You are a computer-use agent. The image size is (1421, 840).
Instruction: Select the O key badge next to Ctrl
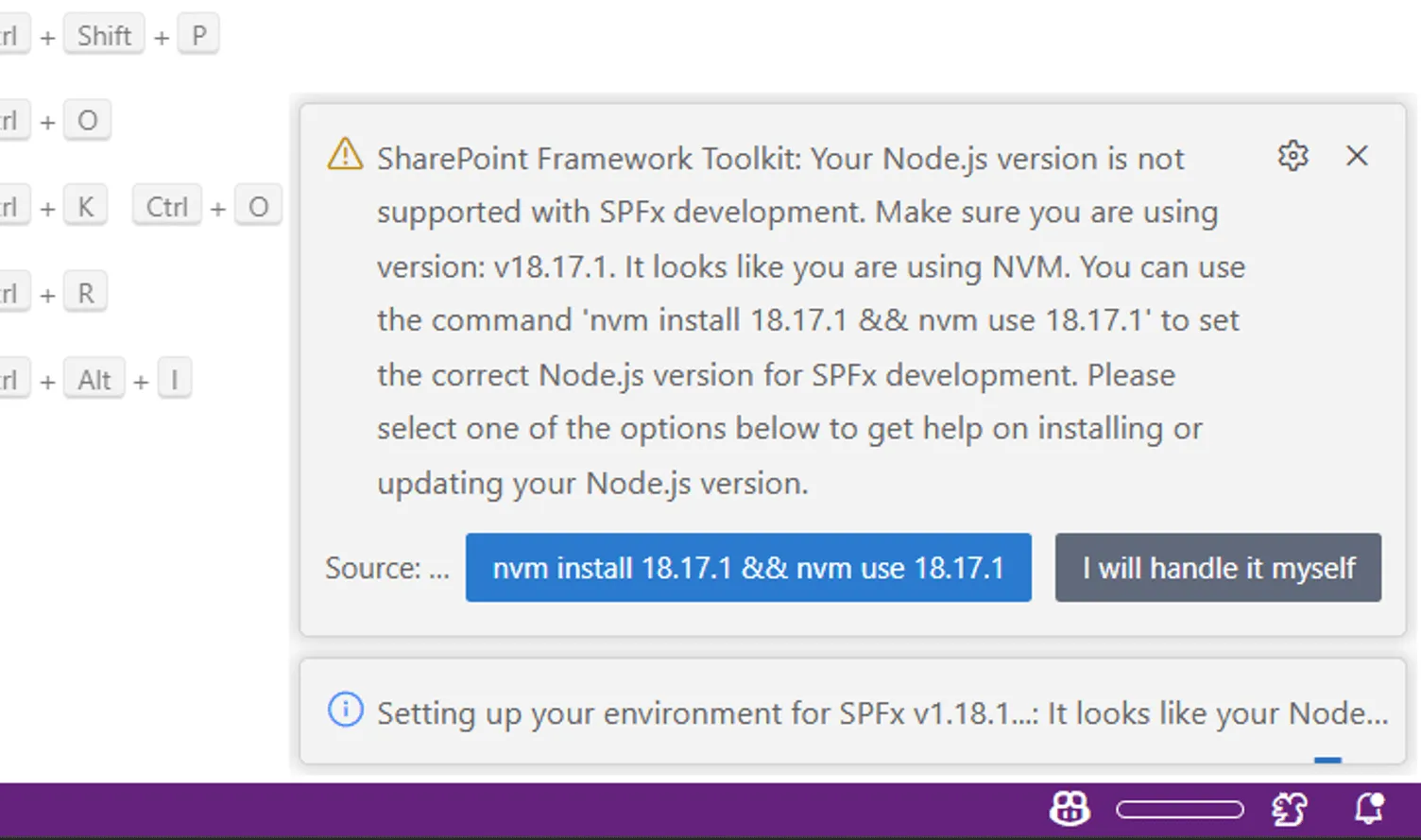(x=87, y=120)
